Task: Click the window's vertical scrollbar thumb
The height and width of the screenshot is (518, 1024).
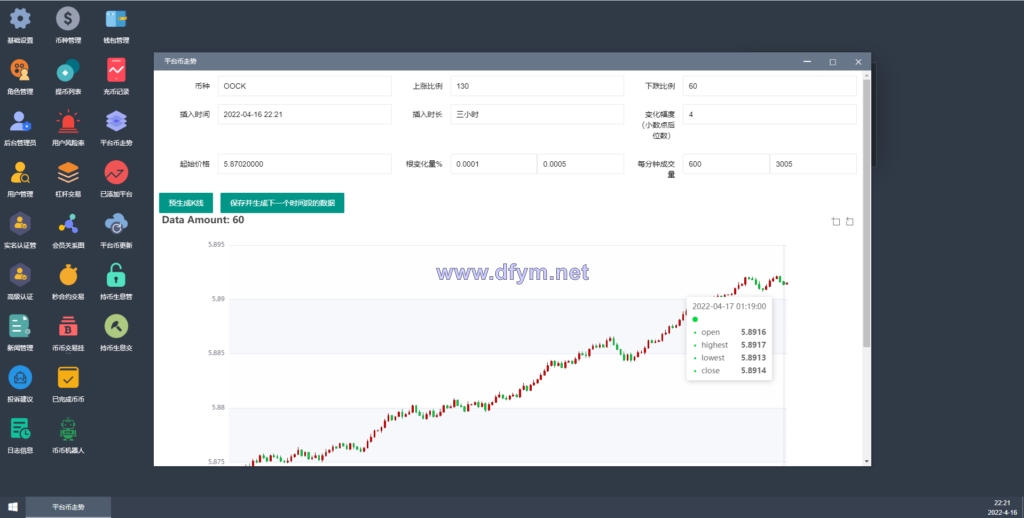Action: click(867, 212)
